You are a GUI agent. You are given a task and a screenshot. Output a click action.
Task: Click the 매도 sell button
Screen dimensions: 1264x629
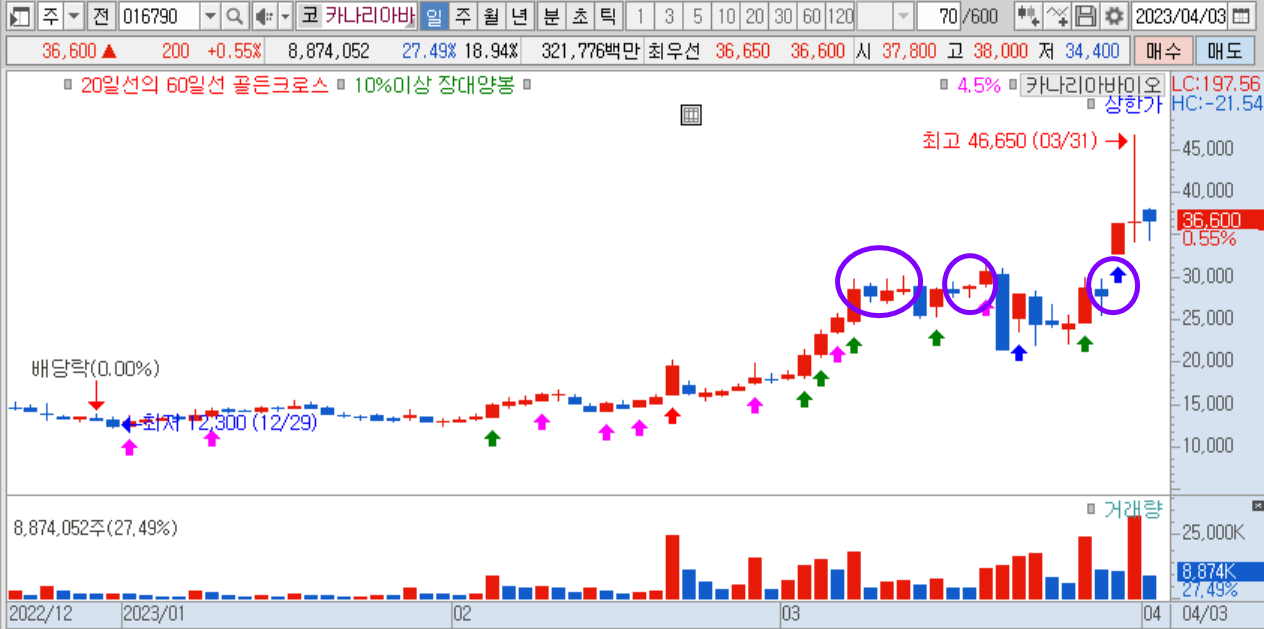pos(1224,52)
